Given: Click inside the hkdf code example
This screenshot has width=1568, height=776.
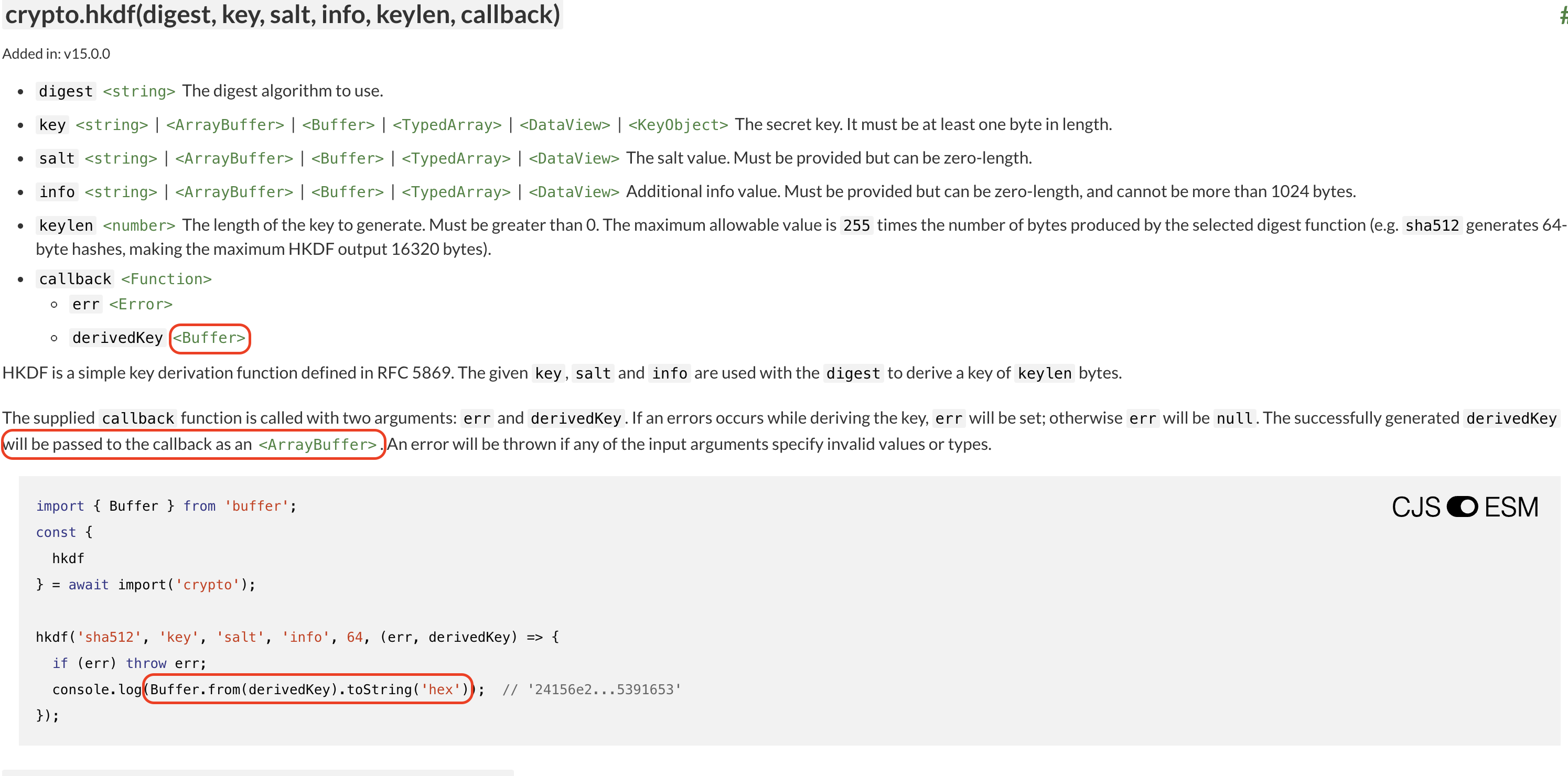Looking at the screenshot, I should (x=789, y=610).
